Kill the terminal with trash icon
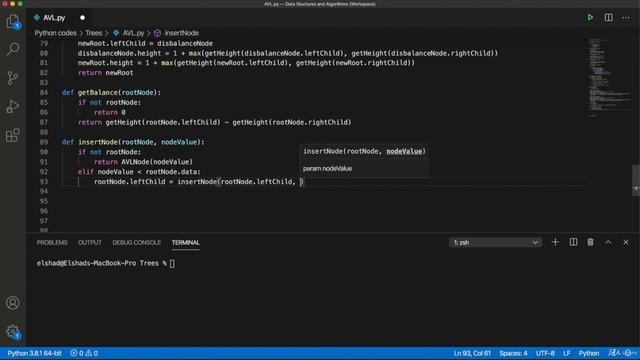This screenshot has width=640, height=360. (x=590, y=242)
